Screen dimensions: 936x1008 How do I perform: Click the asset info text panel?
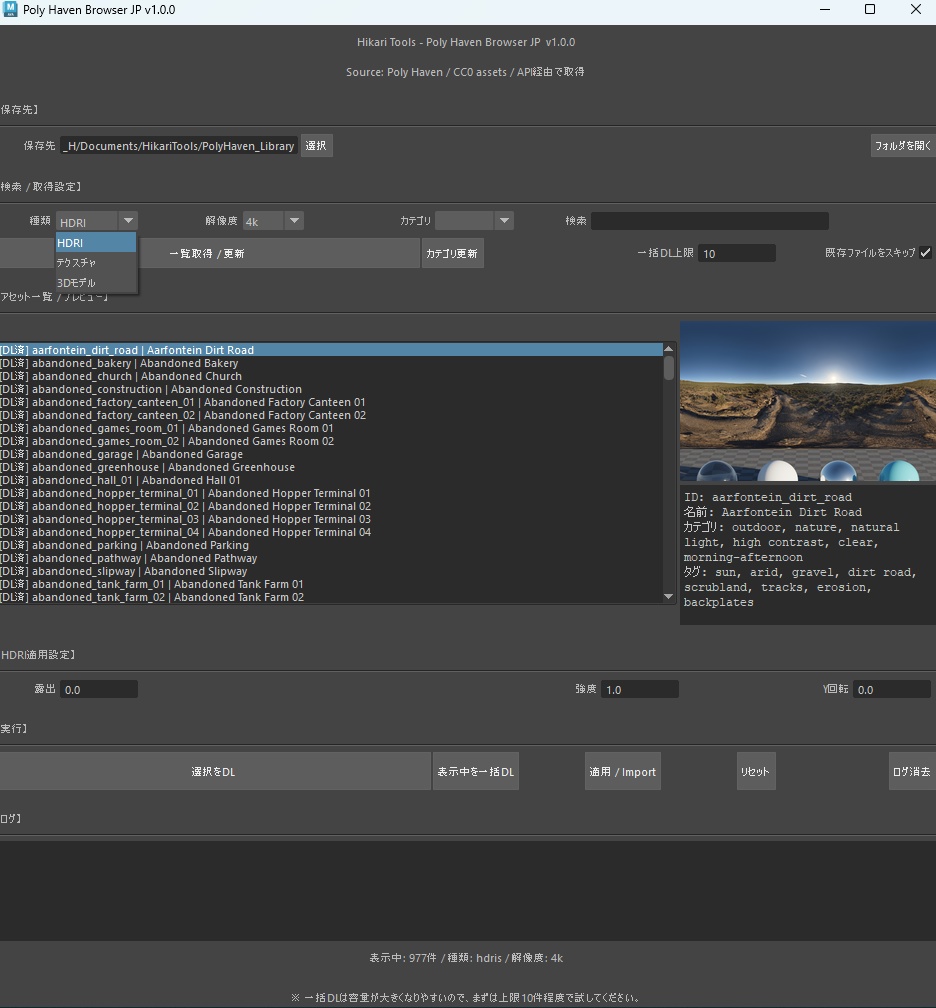pos(808,555)
